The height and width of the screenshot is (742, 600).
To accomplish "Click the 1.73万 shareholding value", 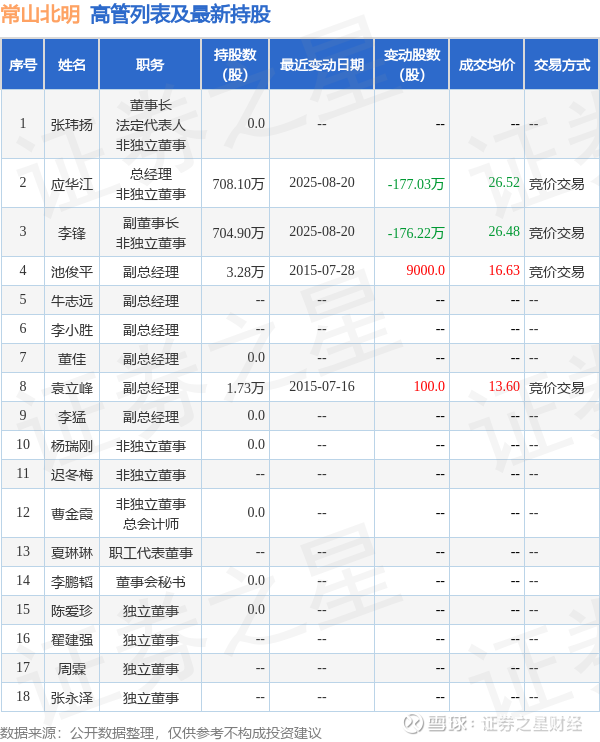I will click(x=245, y=388).
